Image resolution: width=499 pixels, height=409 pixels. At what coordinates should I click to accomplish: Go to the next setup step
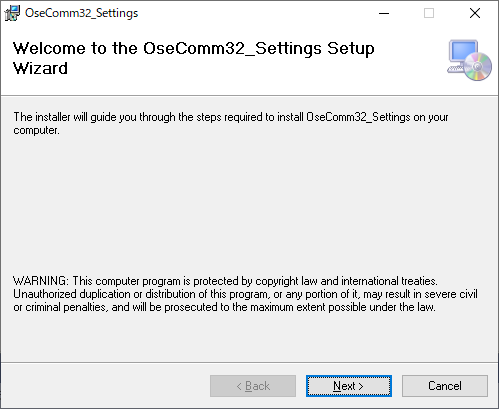click(349, 386)
